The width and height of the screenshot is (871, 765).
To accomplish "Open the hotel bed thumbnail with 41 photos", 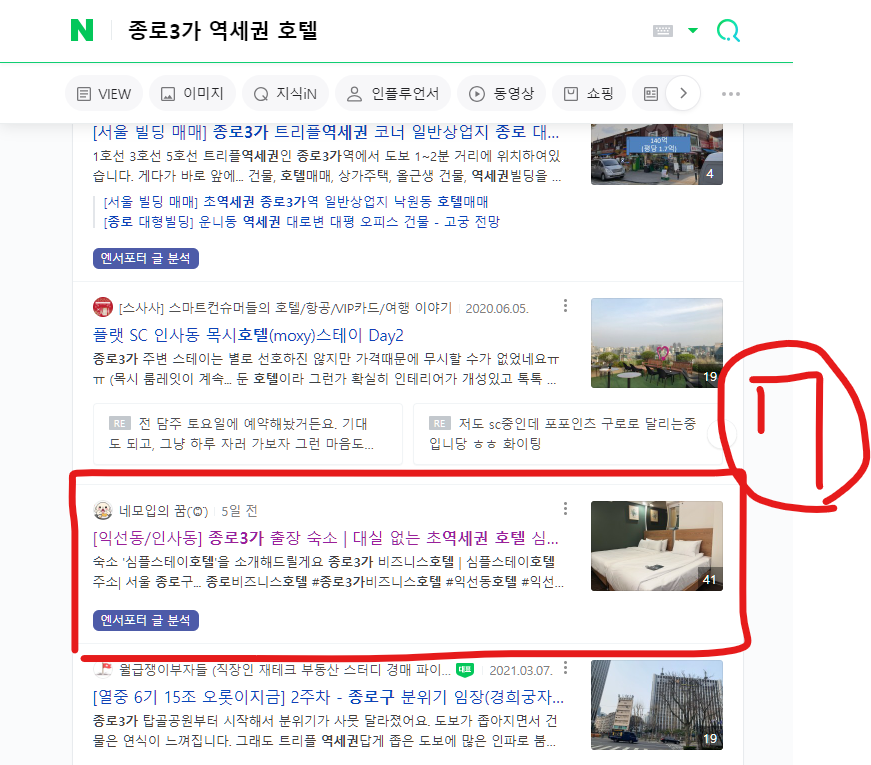I will (x=657, y=546).
